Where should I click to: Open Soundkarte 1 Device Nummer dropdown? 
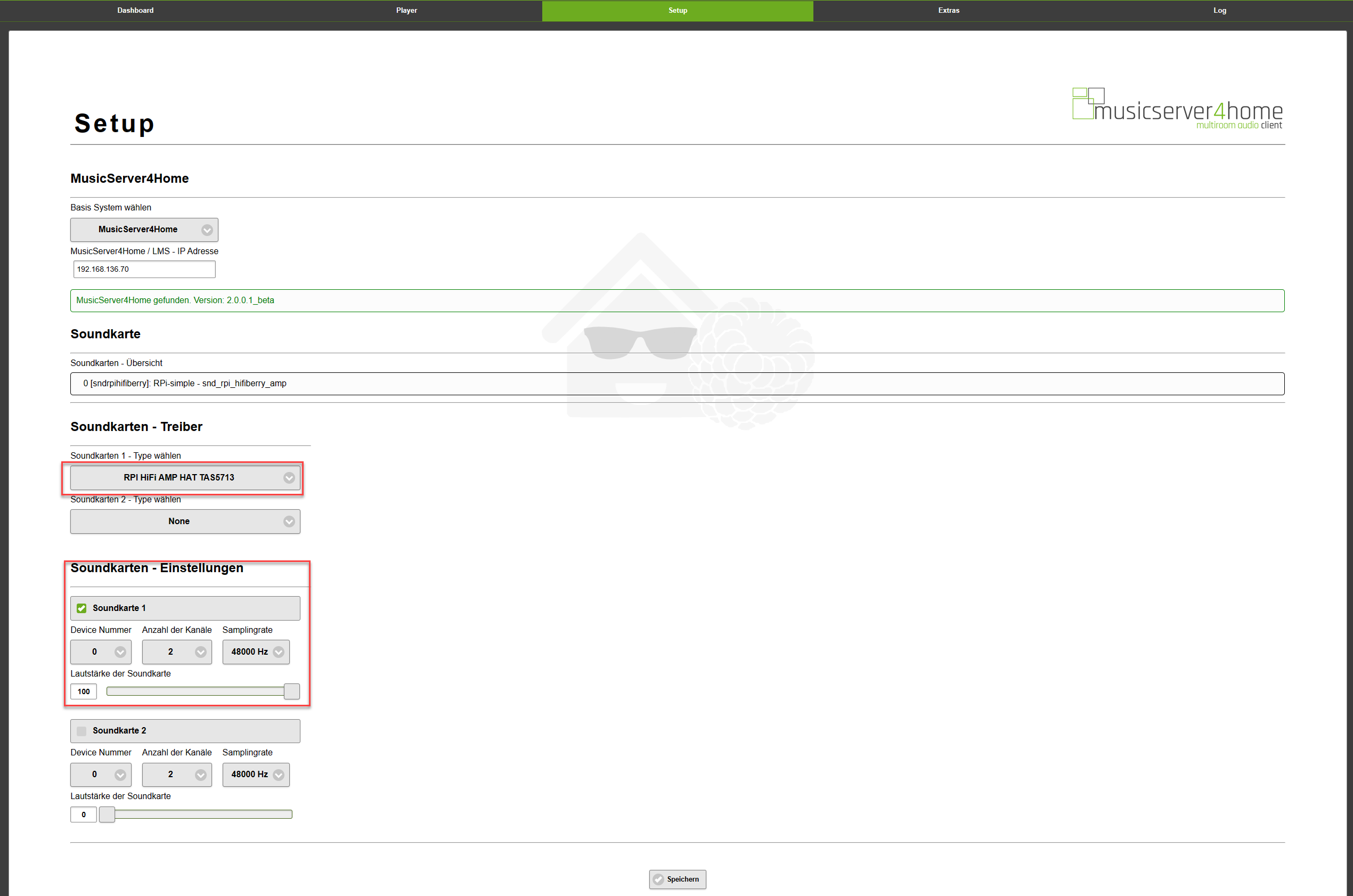101,652
